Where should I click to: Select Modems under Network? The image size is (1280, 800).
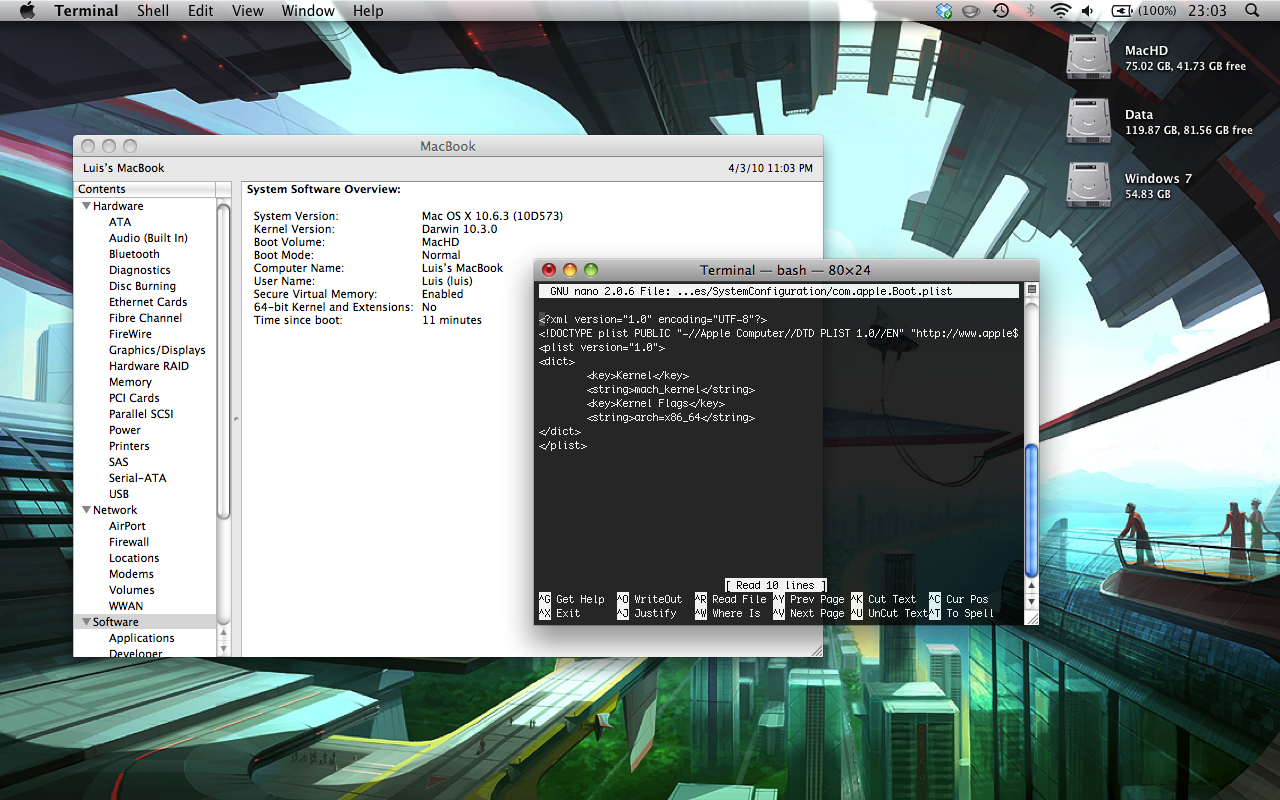click(131, 574)
